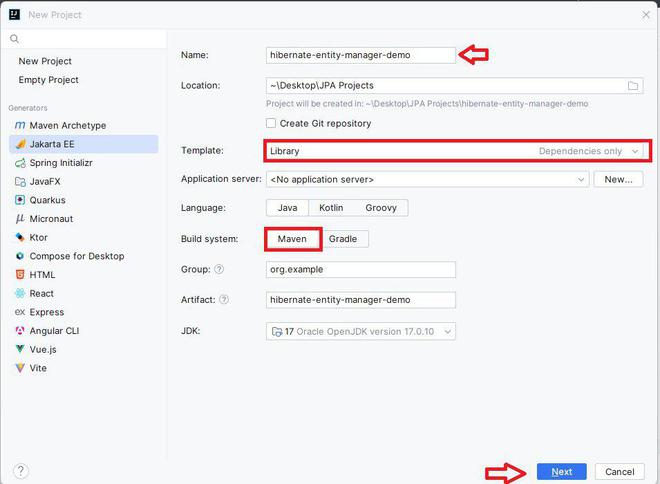Click the Jakarta EE sail icon
This screenshot has height=484, width=660.
[x=20, y=144]
